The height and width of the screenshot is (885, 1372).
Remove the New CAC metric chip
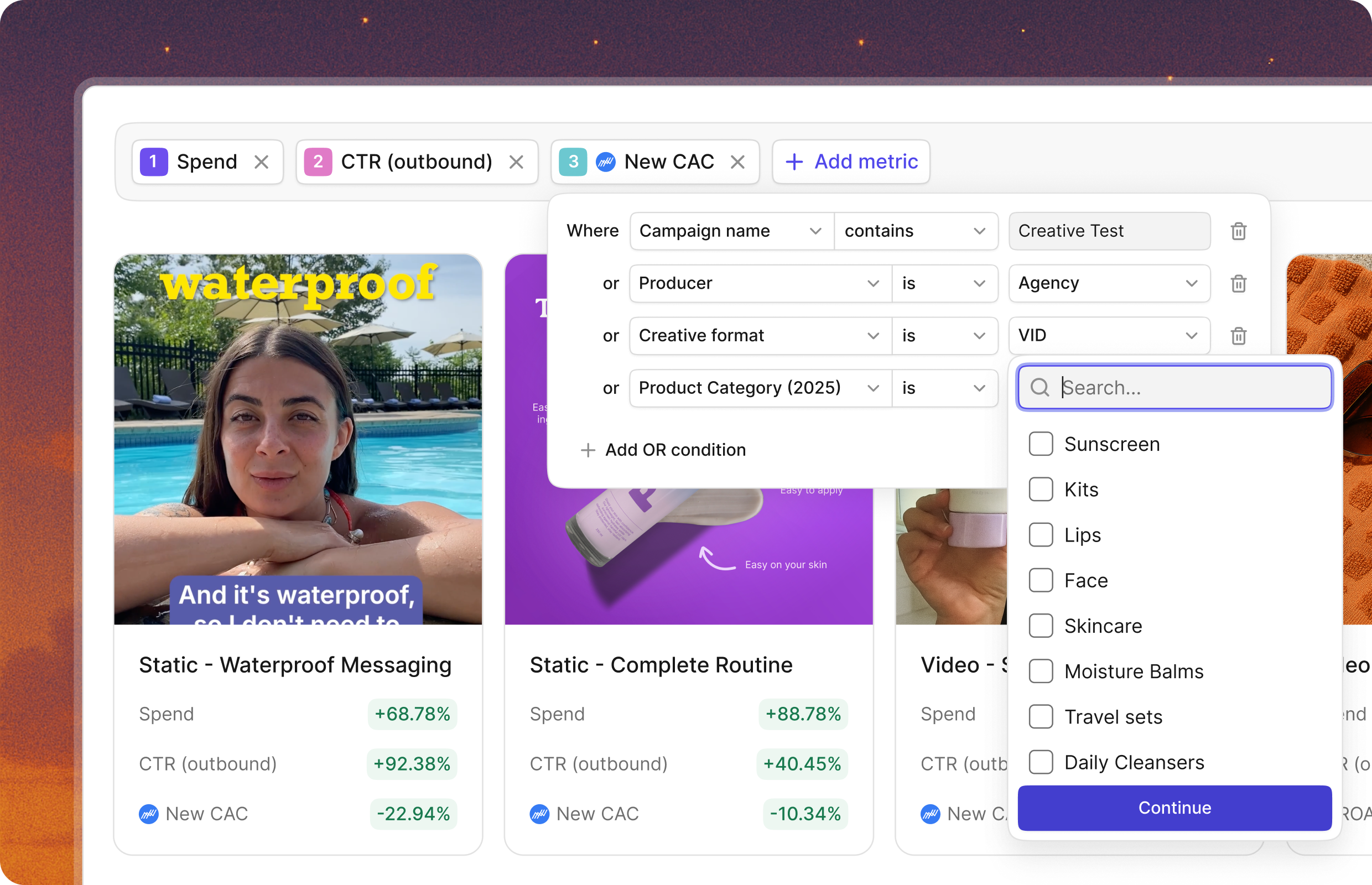(737, 162)
